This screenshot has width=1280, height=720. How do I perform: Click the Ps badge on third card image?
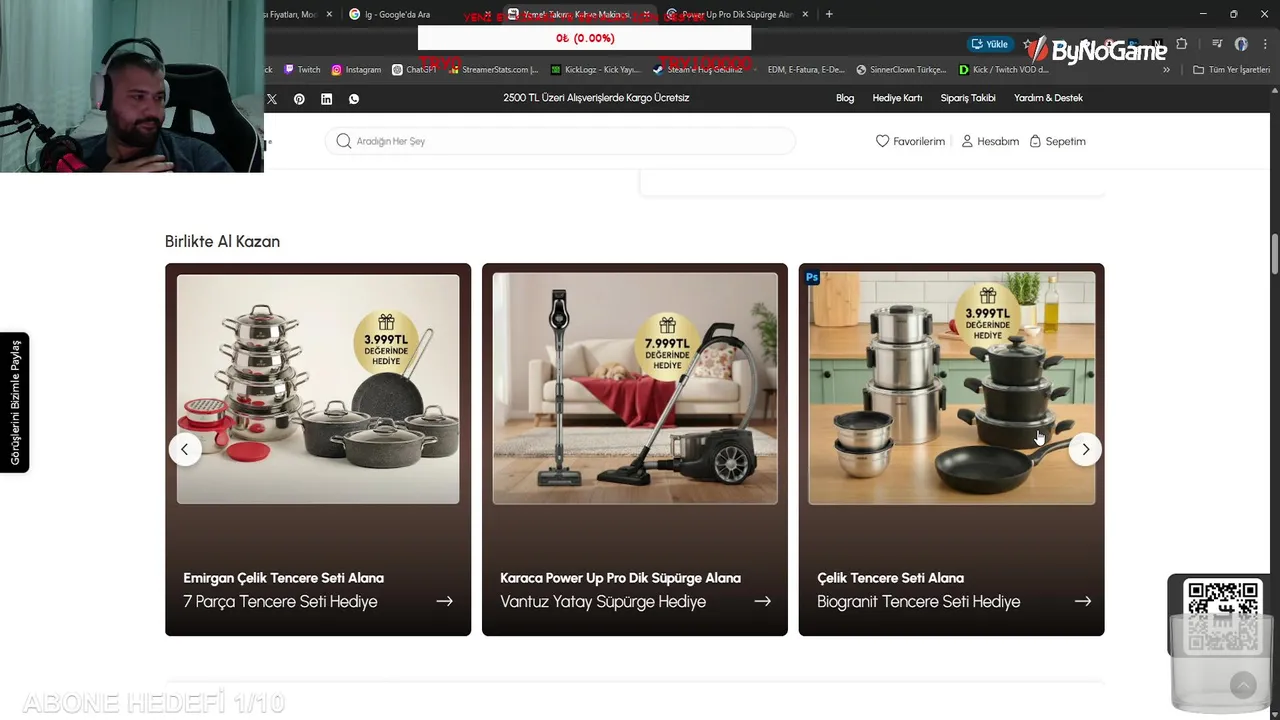tap(812, 277)
